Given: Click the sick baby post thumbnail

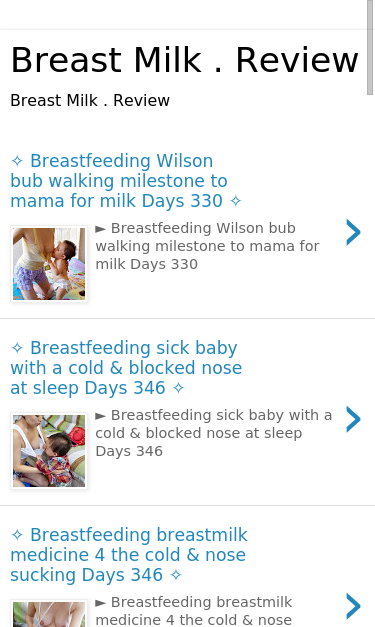Looking at the screenshot, I should point(49,451).
